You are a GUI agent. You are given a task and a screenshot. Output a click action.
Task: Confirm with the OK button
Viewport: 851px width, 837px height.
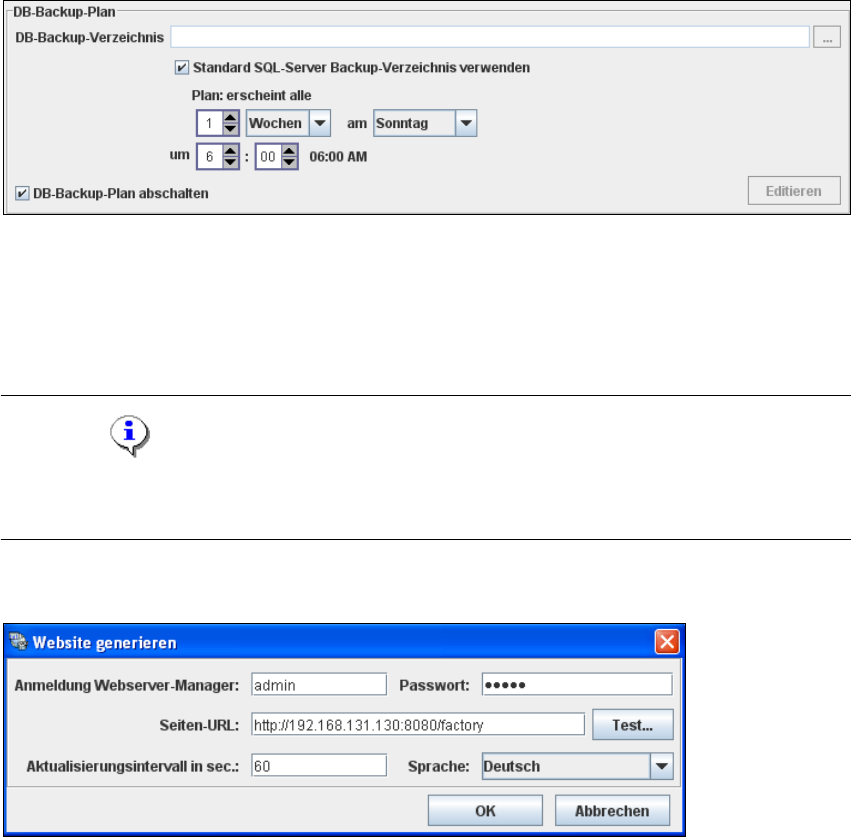pos(485,810)
